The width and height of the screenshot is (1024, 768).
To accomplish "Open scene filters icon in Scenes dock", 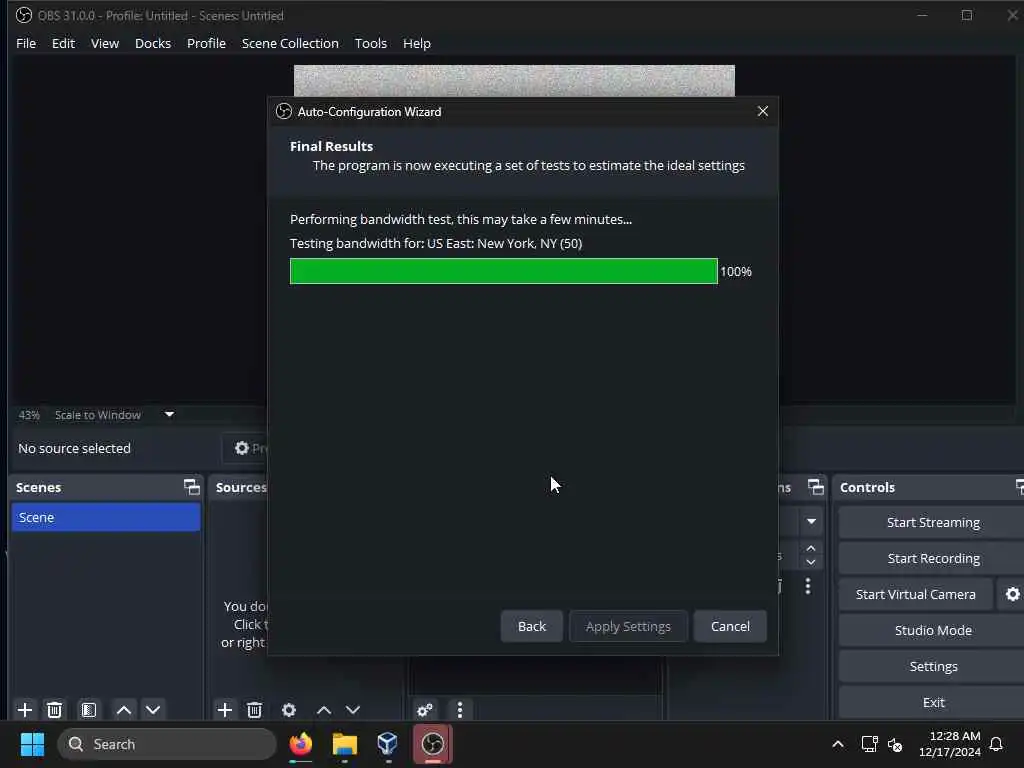I will click(x=89, y=710).
